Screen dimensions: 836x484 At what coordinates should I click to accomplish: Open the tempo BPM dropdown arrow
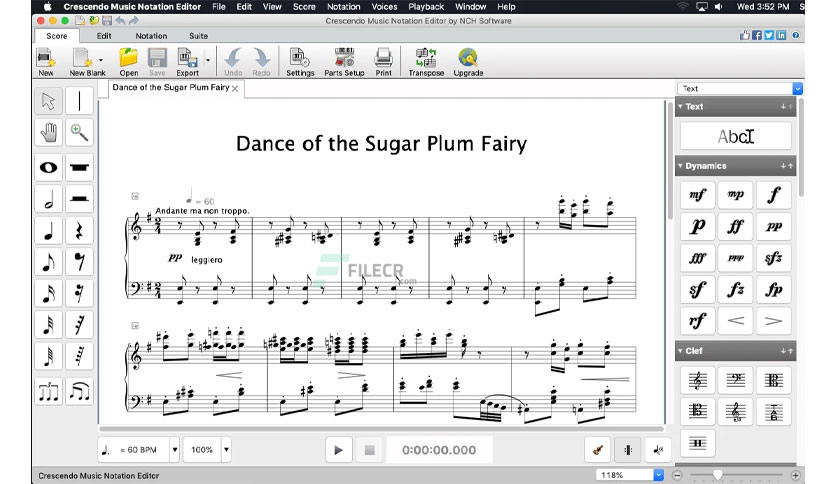click(175, 450)
